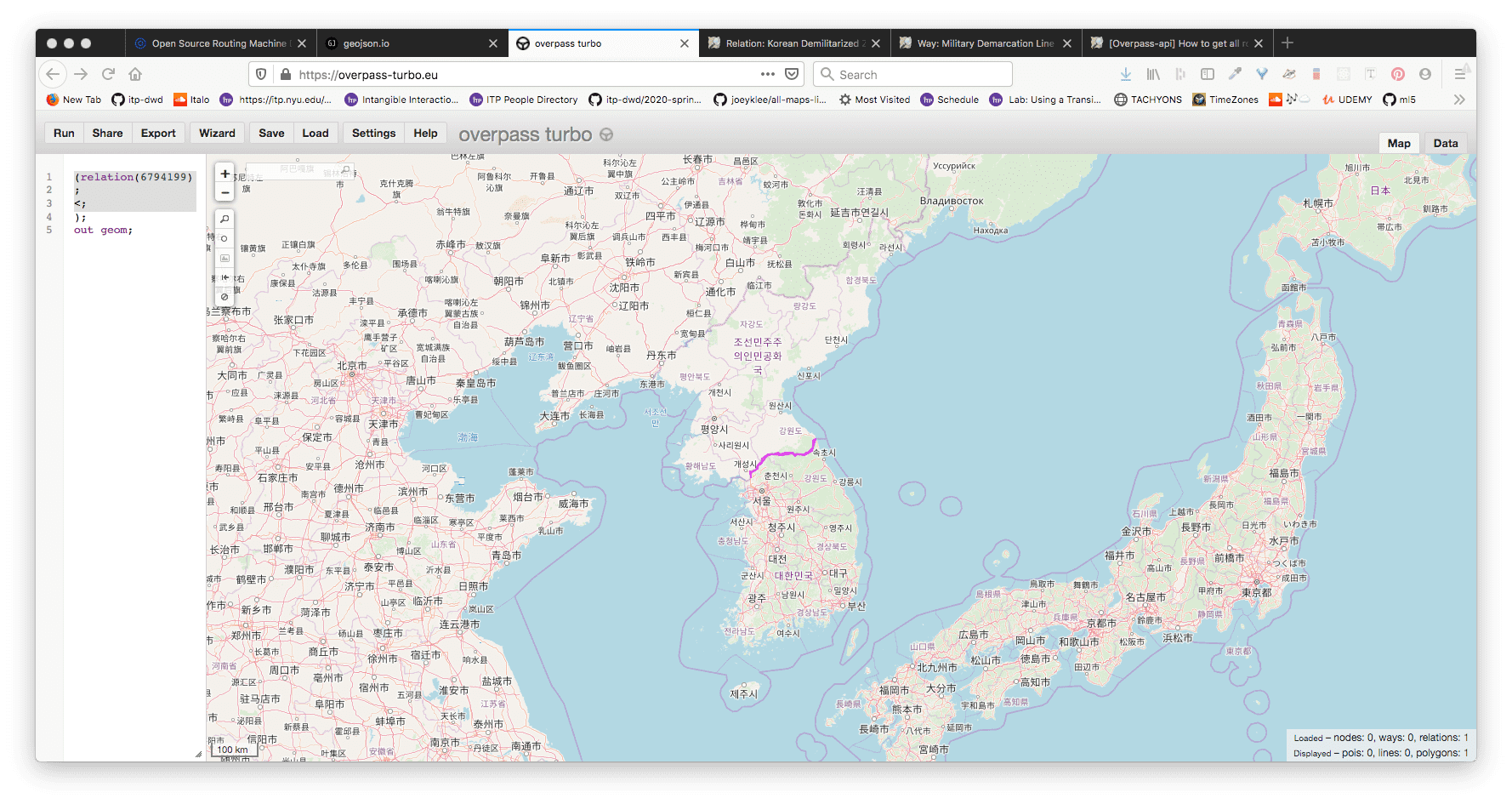
Task: Click the select bbox image control
Action: point(225,259)
